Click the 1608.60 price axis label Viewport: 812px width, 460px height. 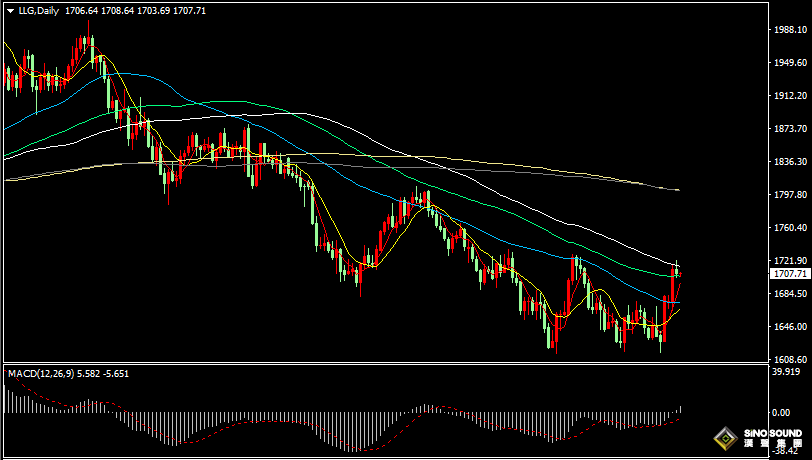pos(789,360)
